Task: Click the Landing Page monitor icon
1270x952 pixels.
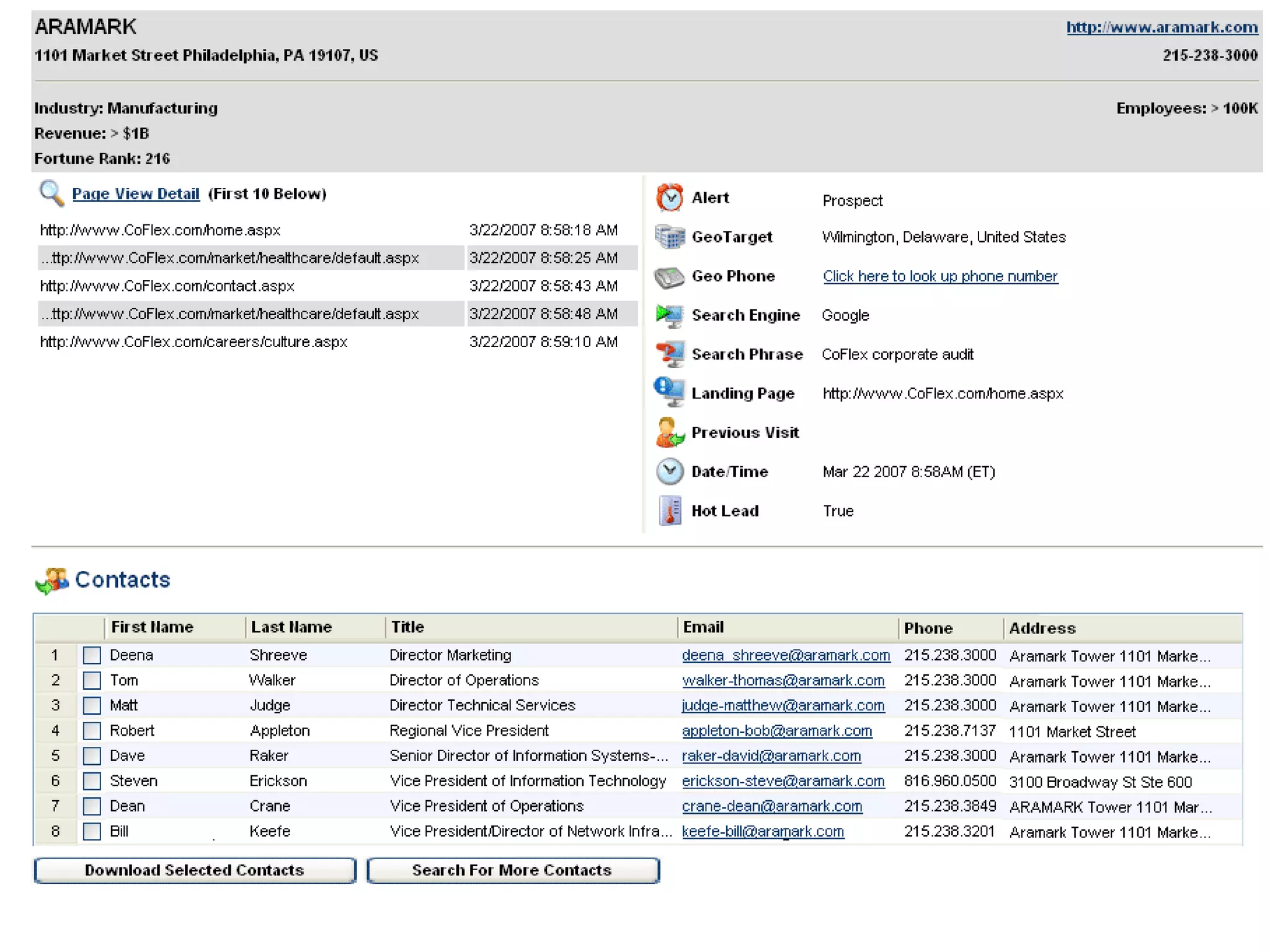Action: (669, 393)
